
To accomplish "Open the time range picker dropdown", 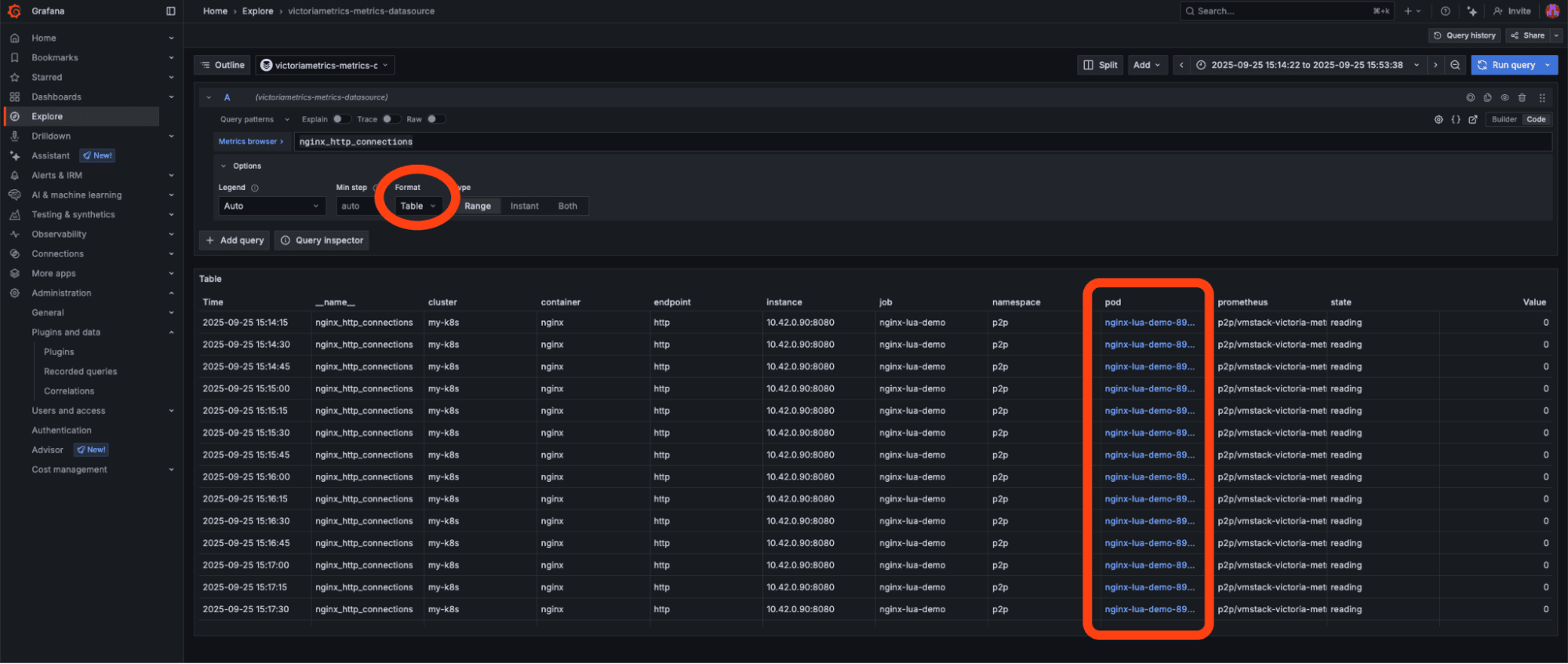I will 1308,65.
